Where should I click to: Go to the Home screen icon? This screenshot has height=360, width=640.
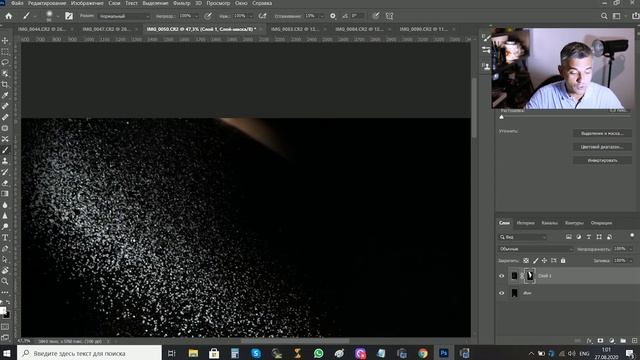(x=9, y=16)
